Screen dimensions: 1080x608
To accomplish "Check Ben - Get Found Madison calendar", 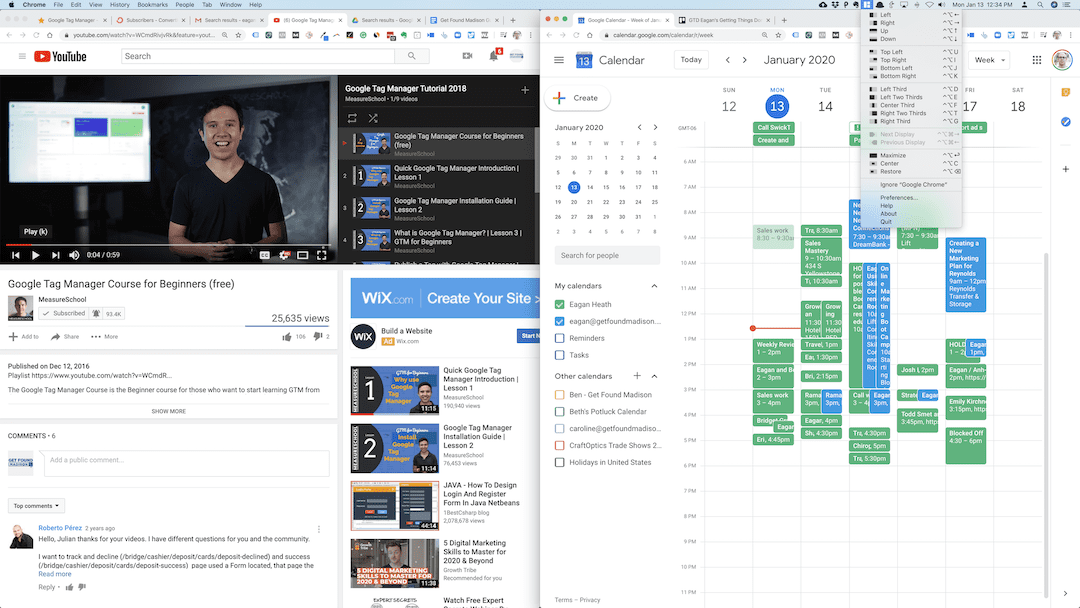I will click(559, 395).
